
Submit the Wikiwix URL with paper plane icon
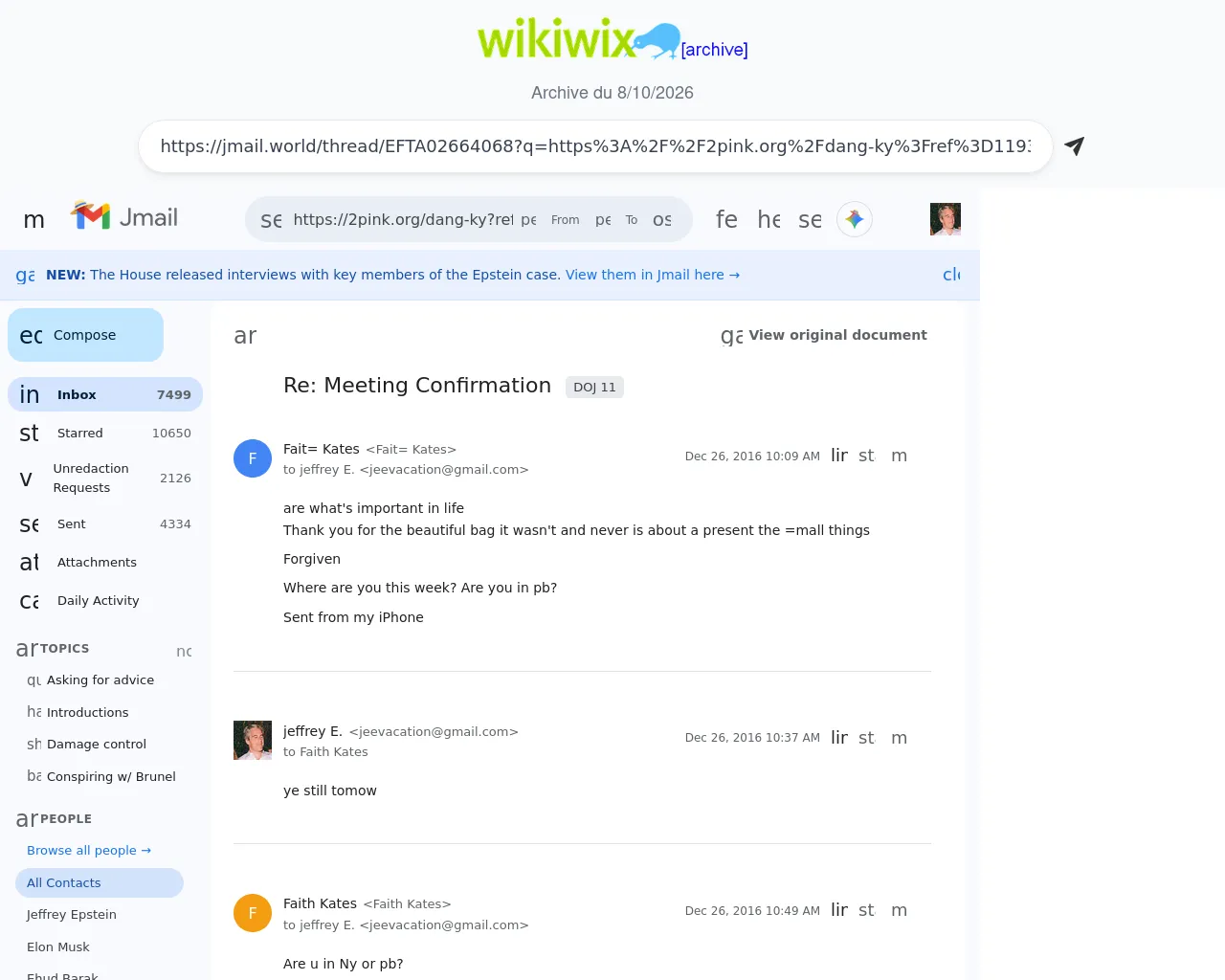[1074, 146]
